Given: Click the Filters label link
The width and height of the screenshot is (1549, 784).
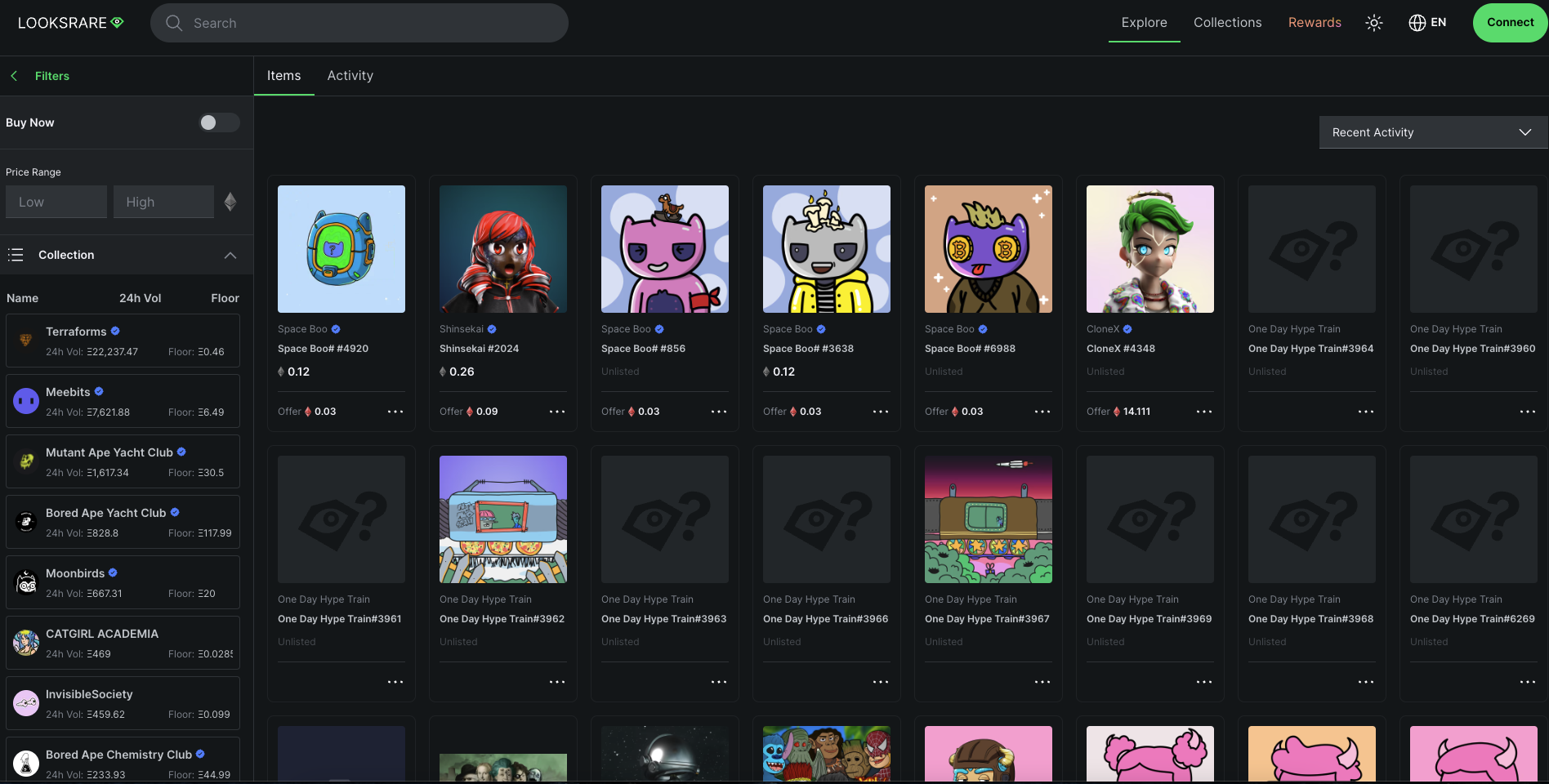Looking at the screenshot, I should [x=52, y=76].
